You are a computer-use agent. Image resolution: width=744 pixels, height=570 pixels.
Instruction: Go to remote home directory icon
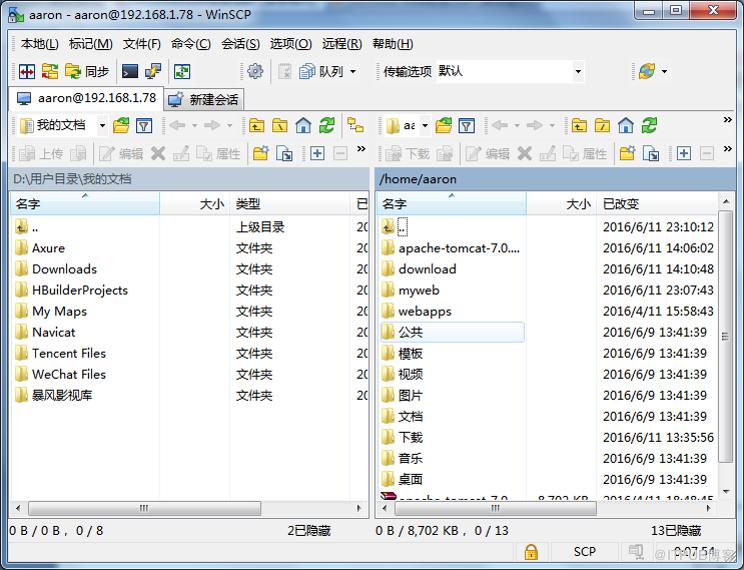coord(625,126)
